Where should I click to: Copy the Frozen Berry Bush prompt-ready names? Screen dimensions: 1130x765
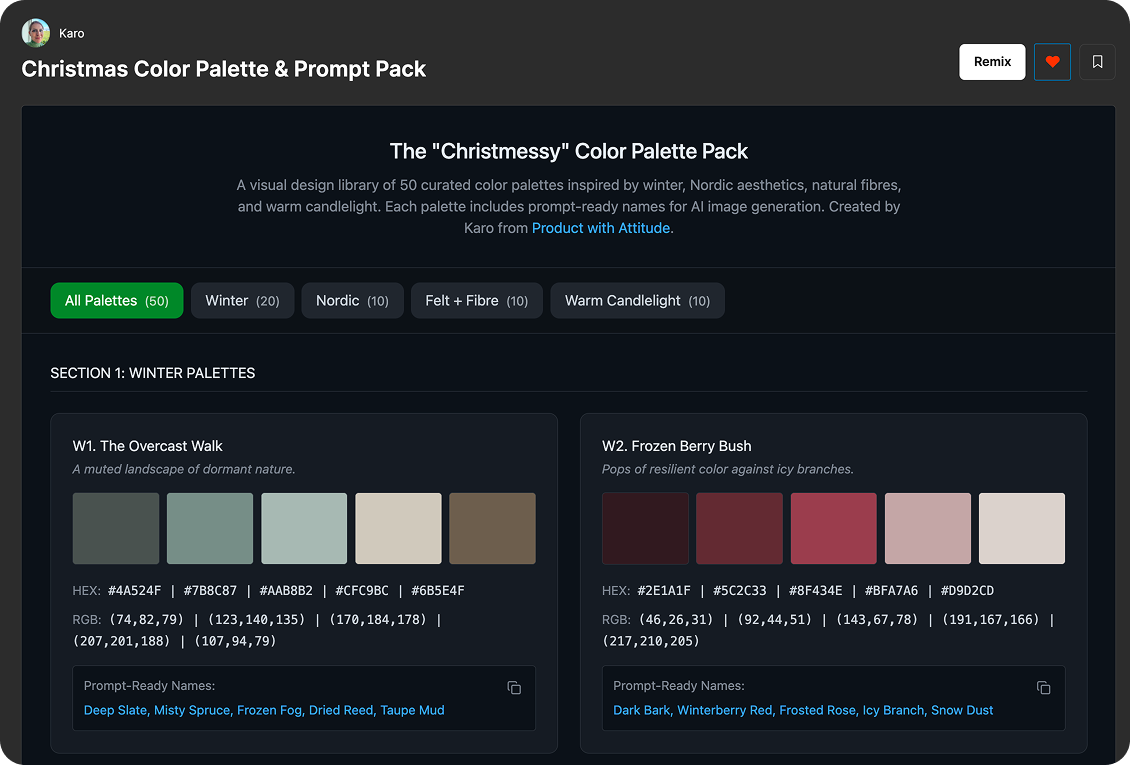1044,688
